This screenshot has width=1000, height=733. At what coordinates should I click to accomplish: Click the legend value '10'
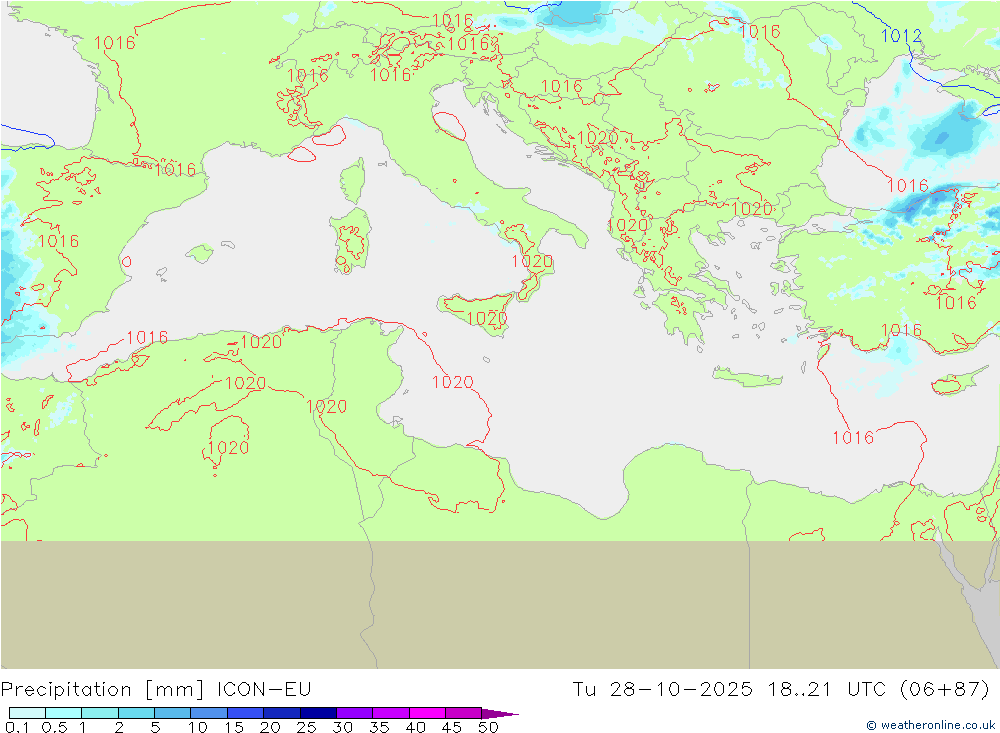click(198, 727)
